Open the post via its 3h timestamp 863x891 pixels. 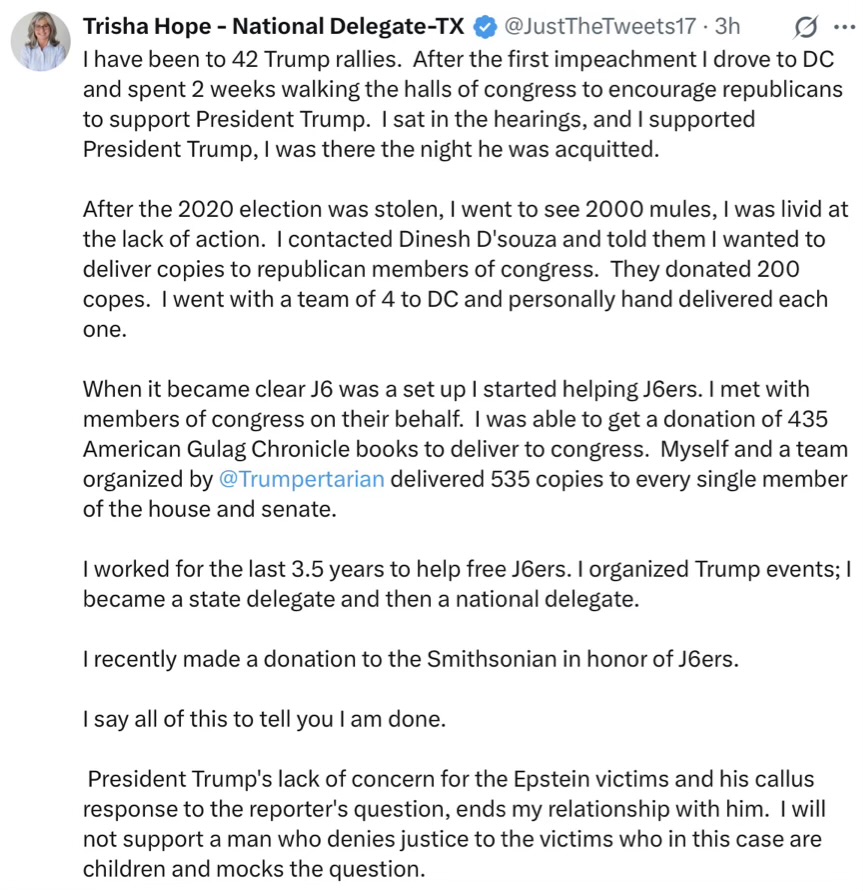click(727, 26)
